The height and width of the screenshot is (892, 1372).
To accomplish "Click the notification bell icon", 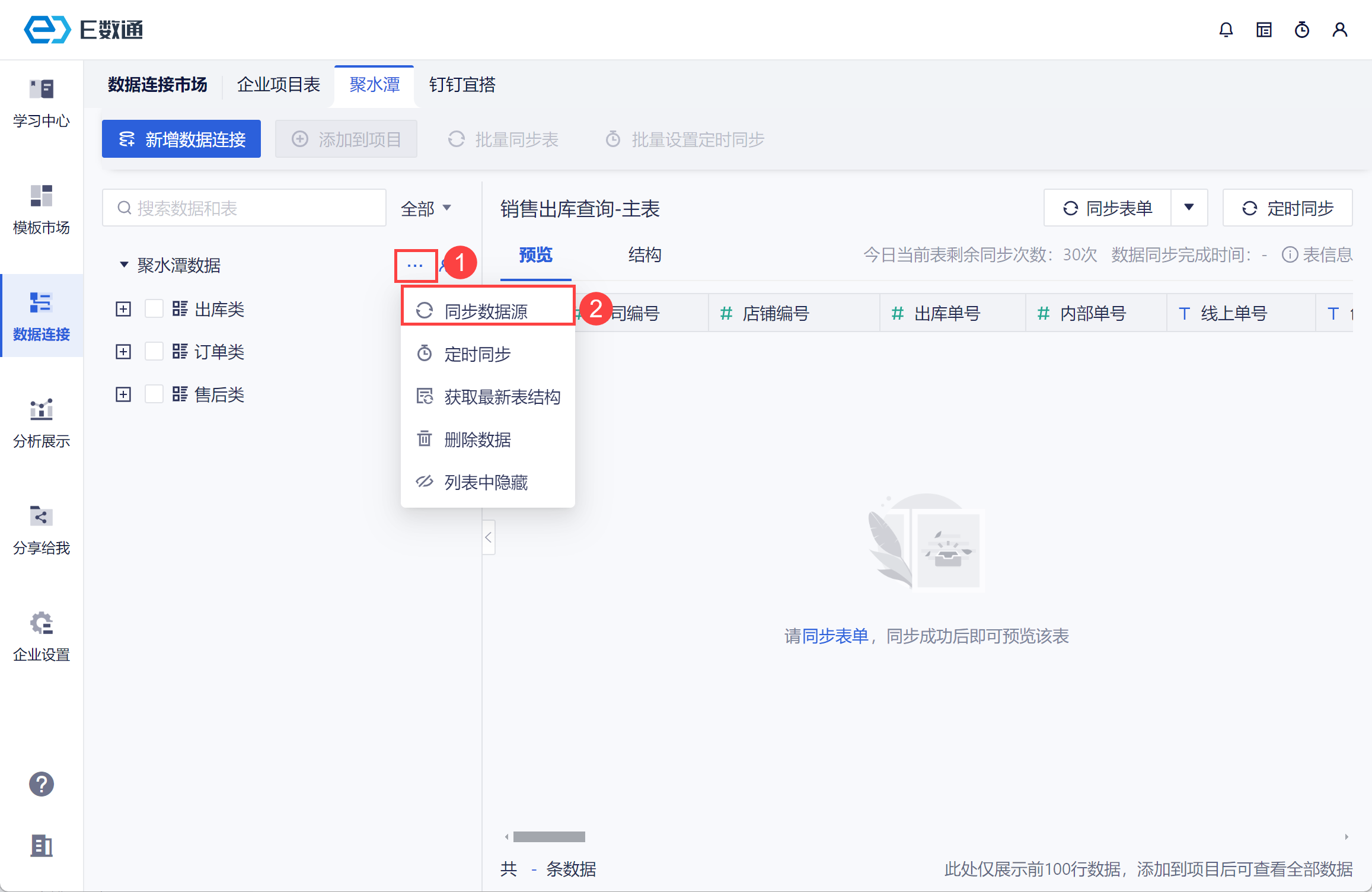I will click(x=1226, y=30).
